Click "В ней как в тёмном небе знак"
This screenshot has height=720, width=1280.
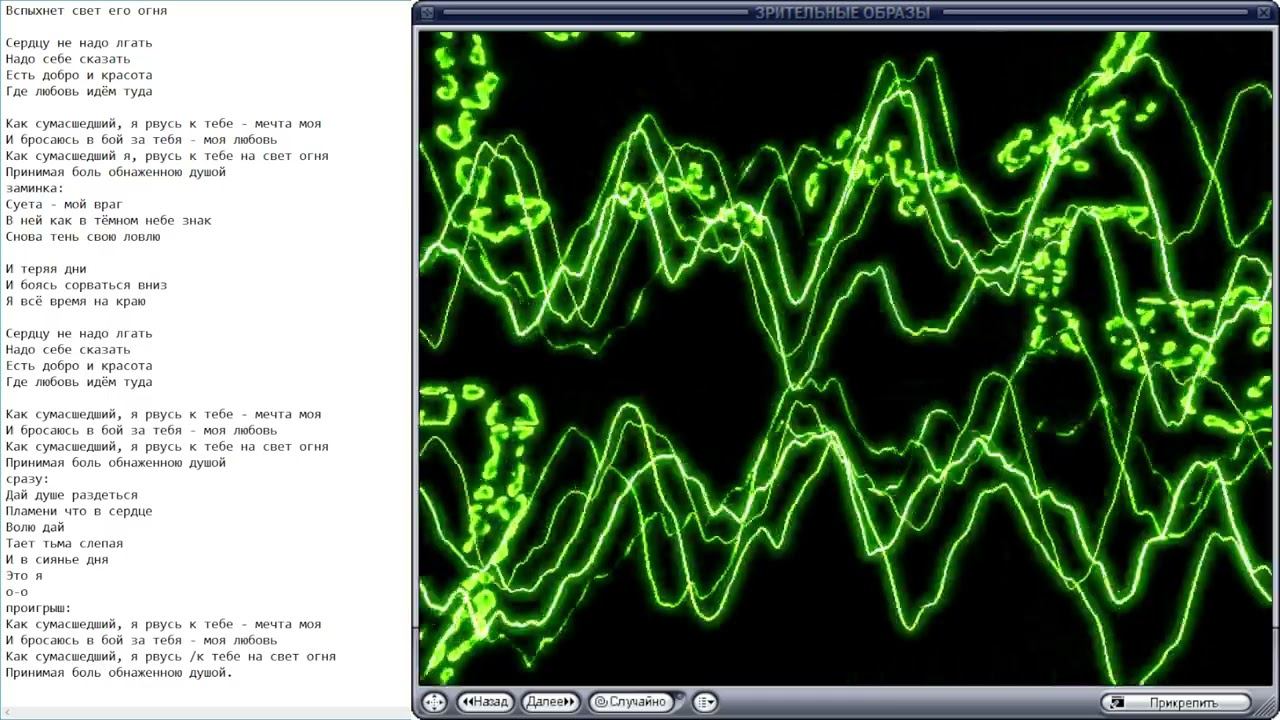108,220
